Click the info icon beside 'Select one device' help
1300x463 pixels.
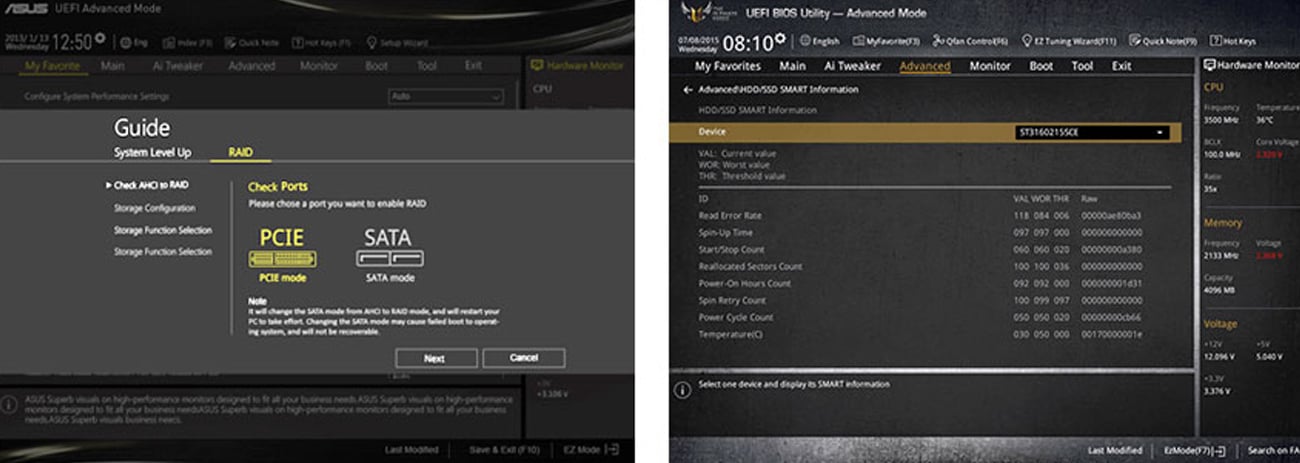684,389
